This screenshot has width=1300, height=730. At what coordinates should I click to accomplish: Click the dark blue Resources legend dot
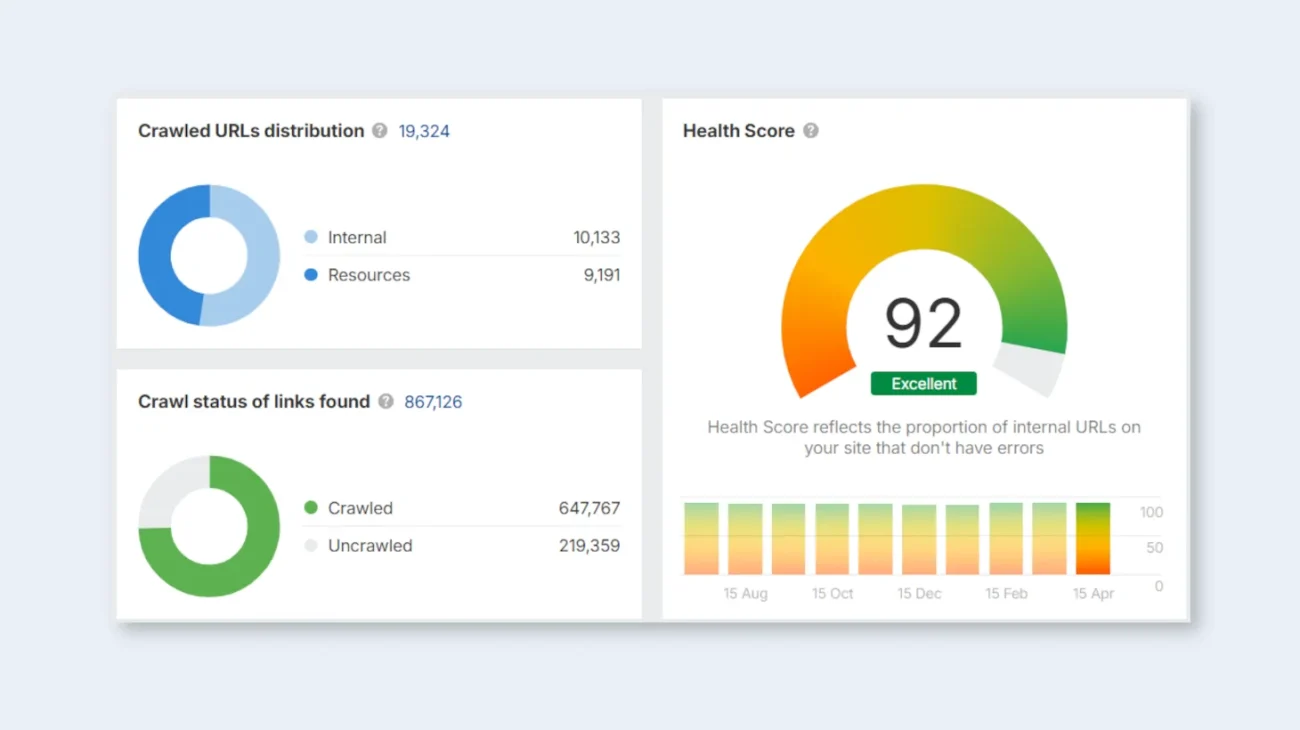311,275
